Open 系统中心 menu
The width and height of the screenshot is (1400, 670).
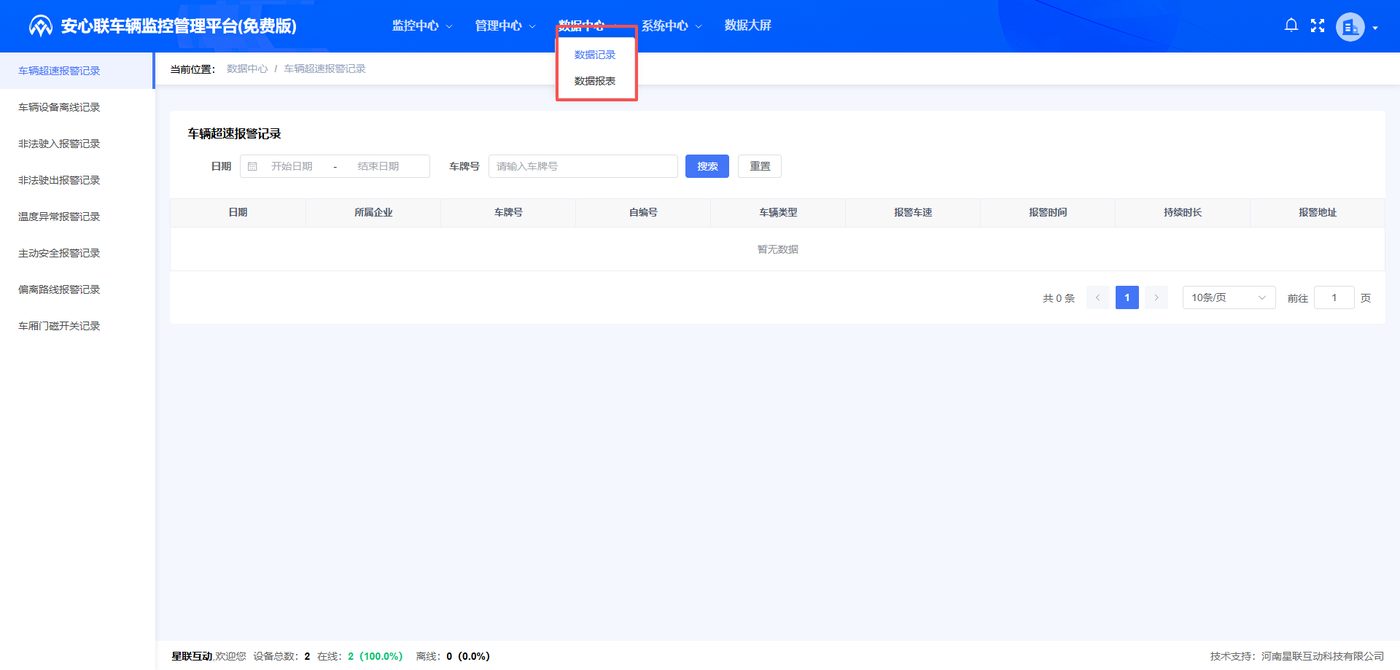(671, 26)
